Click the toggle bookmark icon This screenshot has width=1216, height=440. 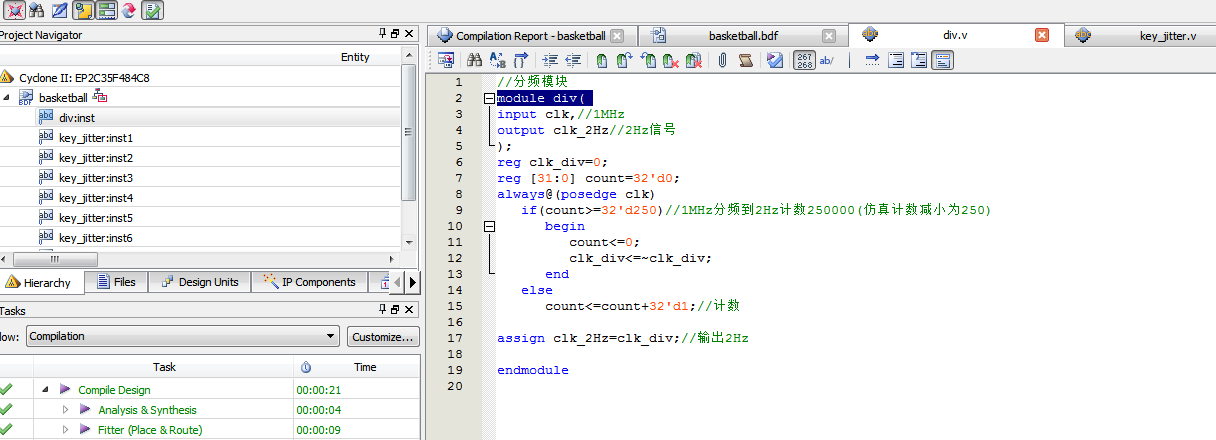pos(602,60)
